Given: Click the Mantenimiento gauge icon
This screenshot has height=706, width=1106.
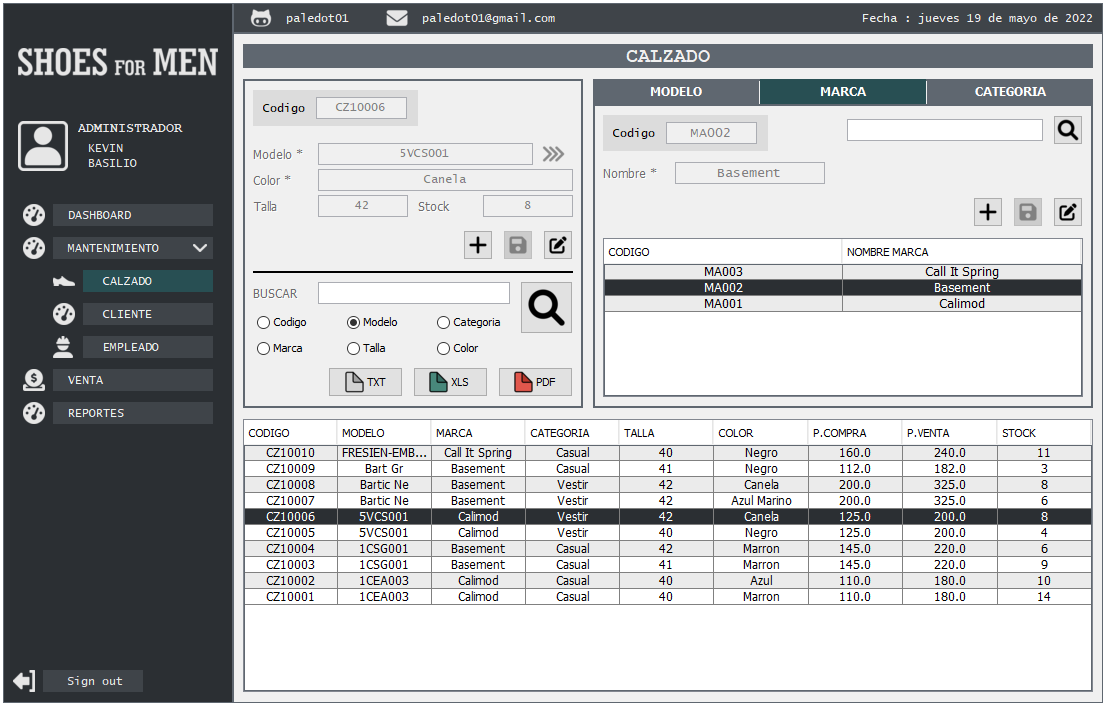Looking at the screenshot, I should pos(34,248).
